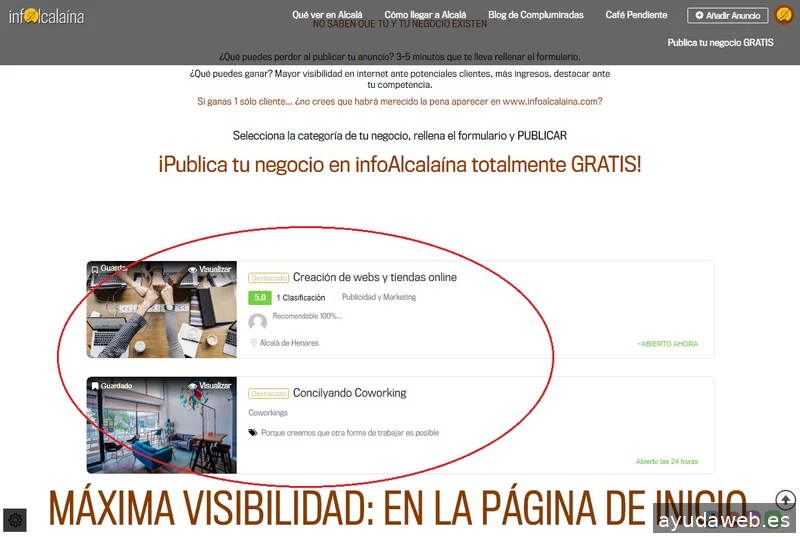The image size is (800, 537).
Task: Click the 5.0 rating badge
Action: 260,297
